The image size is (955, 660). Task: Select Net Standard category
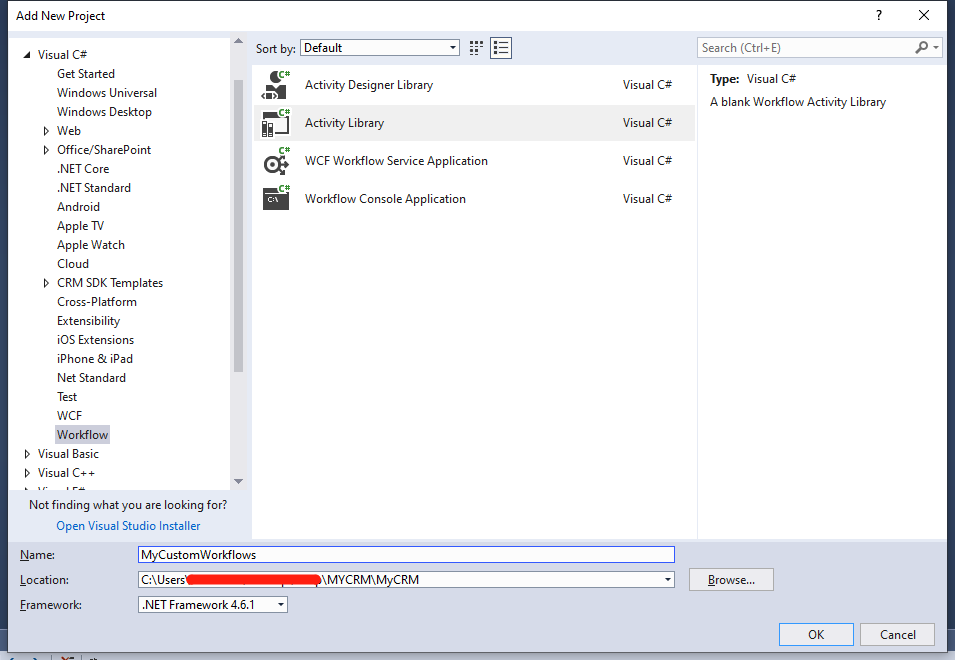pos(91,378)
